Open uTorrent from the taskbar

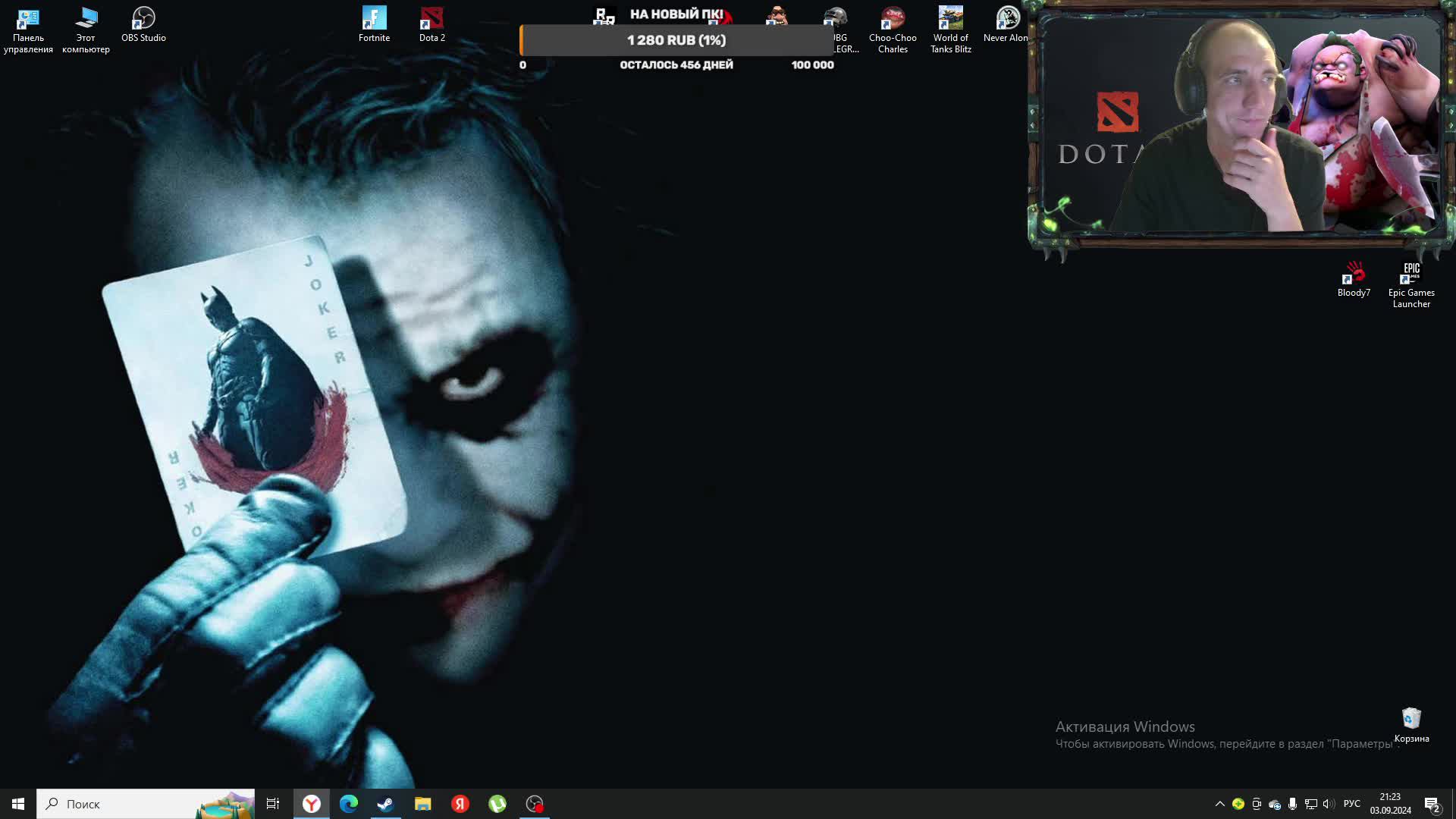tap(497, 804)
